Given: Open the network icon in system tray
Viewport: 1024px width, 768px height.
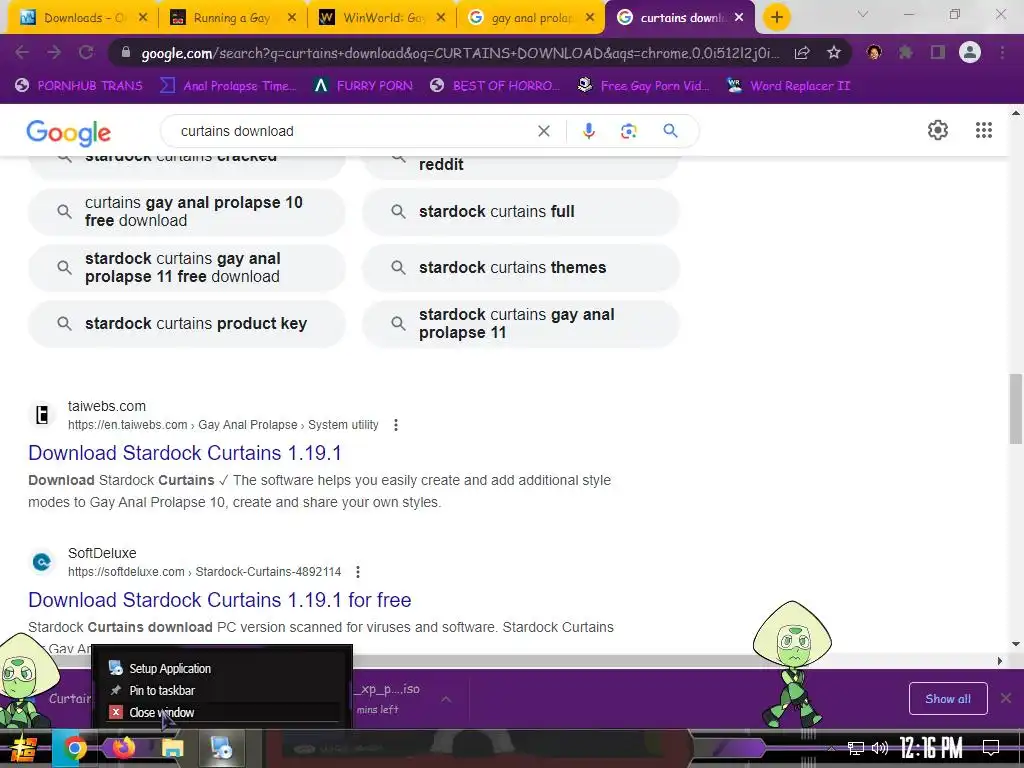Looking at the screenshot, I should pos(856,748).
